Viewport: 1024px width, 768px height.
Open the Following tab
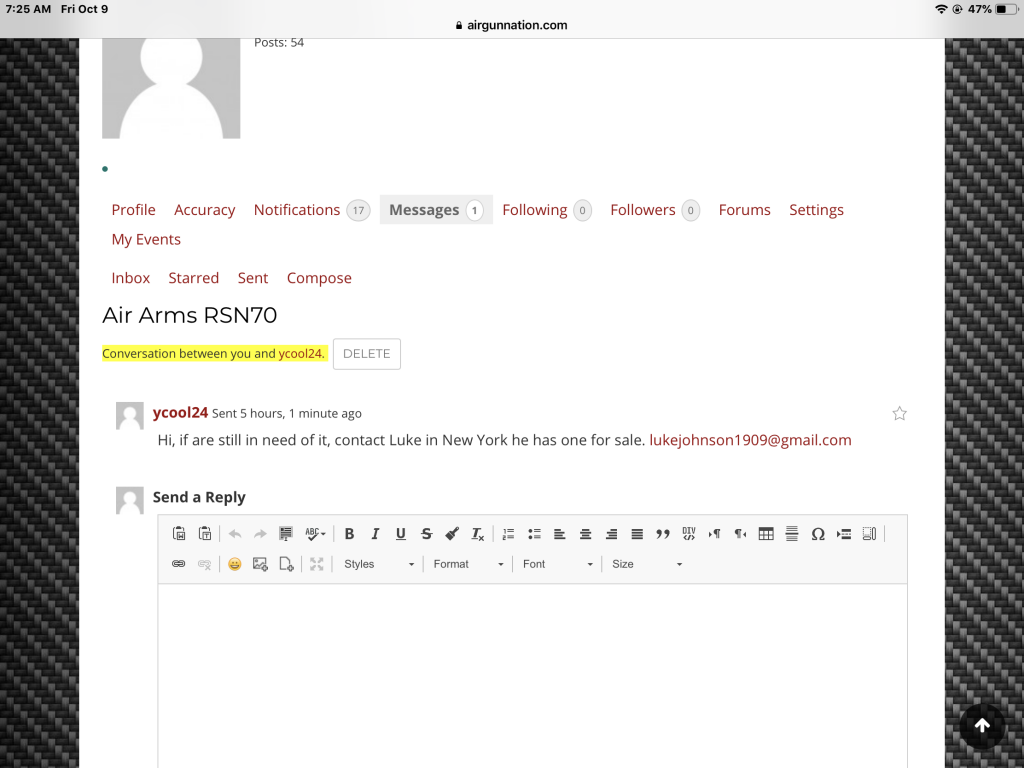pyautogui.click(x=547, y=210)
